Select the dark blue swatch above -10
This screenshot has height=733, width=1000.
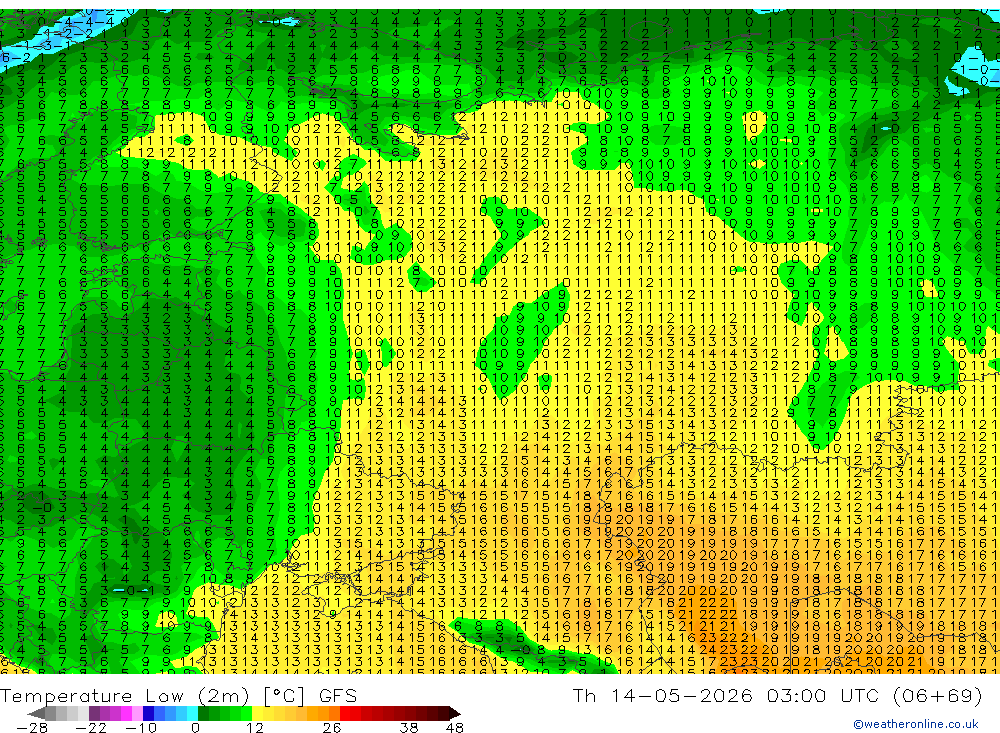(x=149, y=714)
